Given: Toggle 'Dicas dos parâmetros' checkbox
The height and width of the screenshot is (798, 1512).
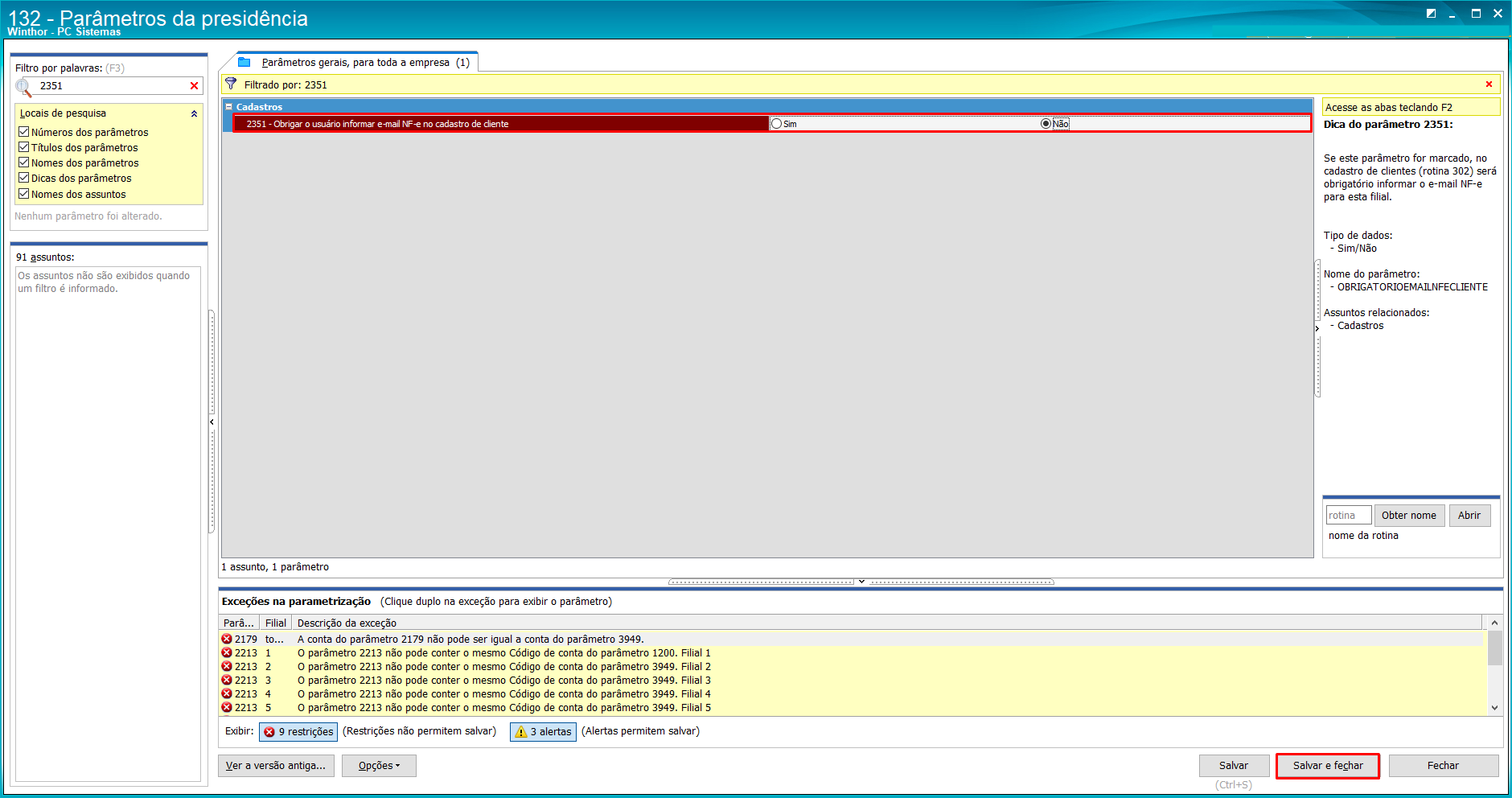Looking at the screenshot, I should tap(24, 178).
